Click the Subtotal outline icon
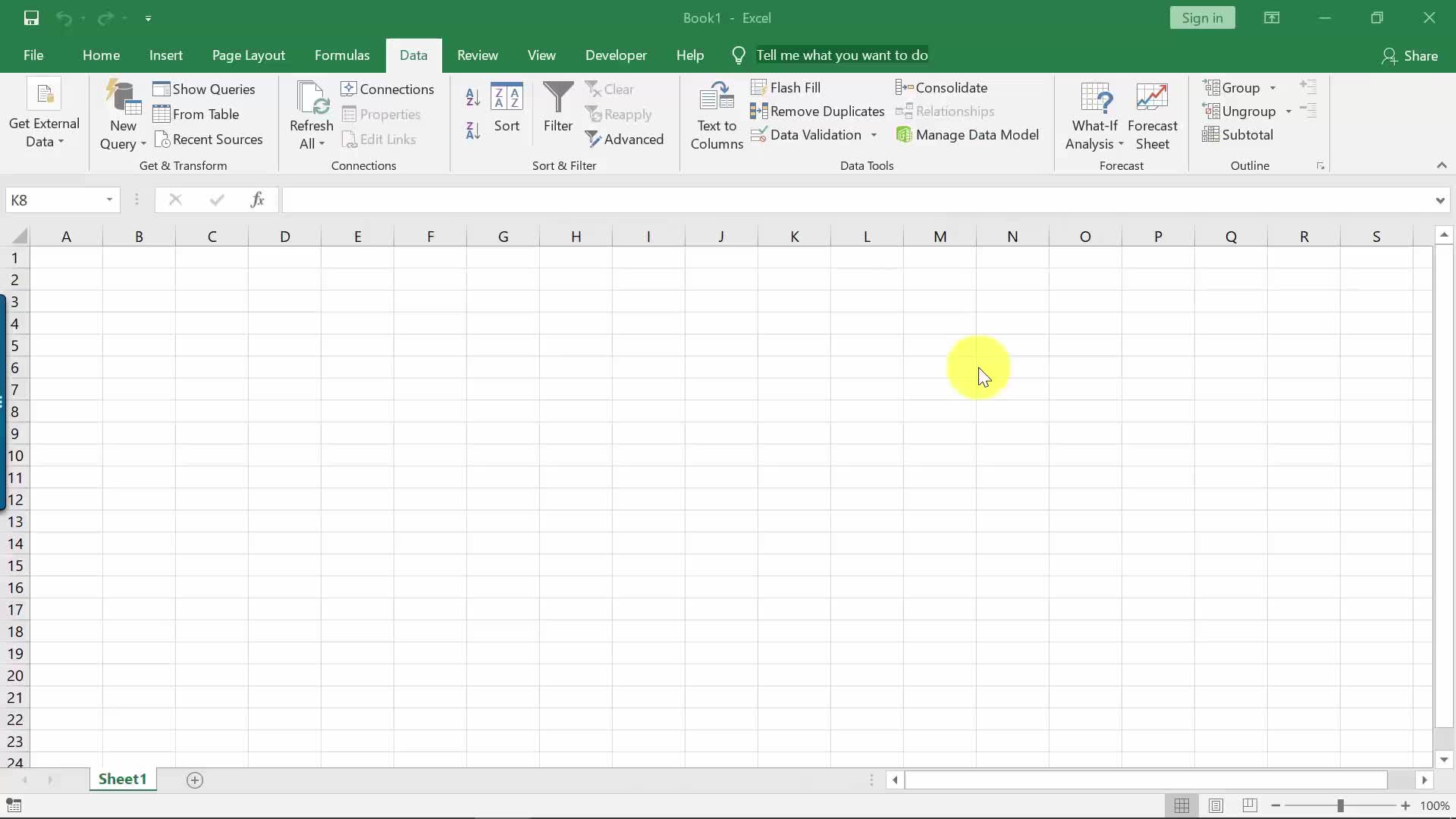The image size is (1456, 819). coord(1238,135)
